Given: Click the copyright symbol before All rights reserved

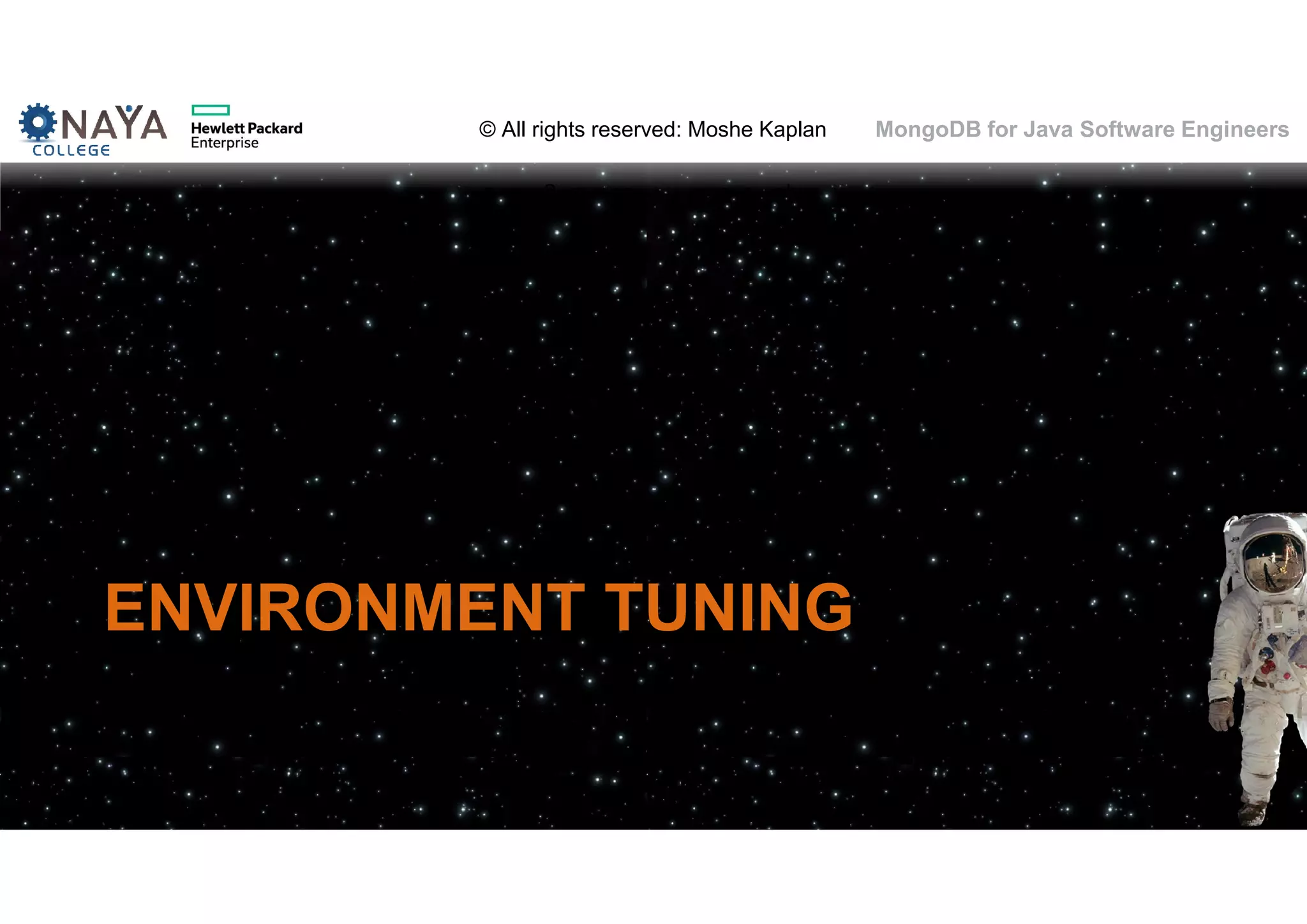Looking at the screenshot, I should [488, 130].
